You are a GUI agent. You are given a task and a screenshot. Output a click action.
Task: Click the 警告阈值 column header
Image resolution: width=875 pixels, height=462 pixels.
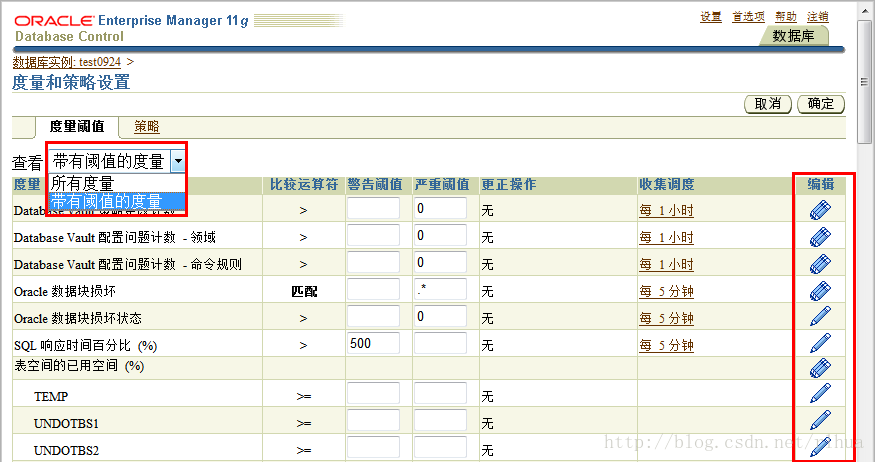click(375, 185)
